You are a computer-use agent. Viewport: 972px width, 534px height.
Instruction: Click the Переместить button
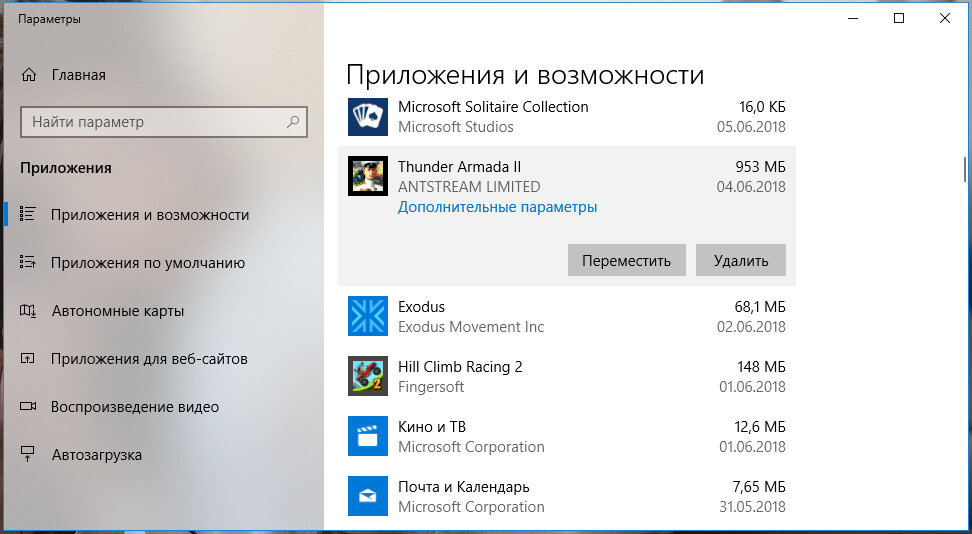pyautogui.click(x=627, y=260)
